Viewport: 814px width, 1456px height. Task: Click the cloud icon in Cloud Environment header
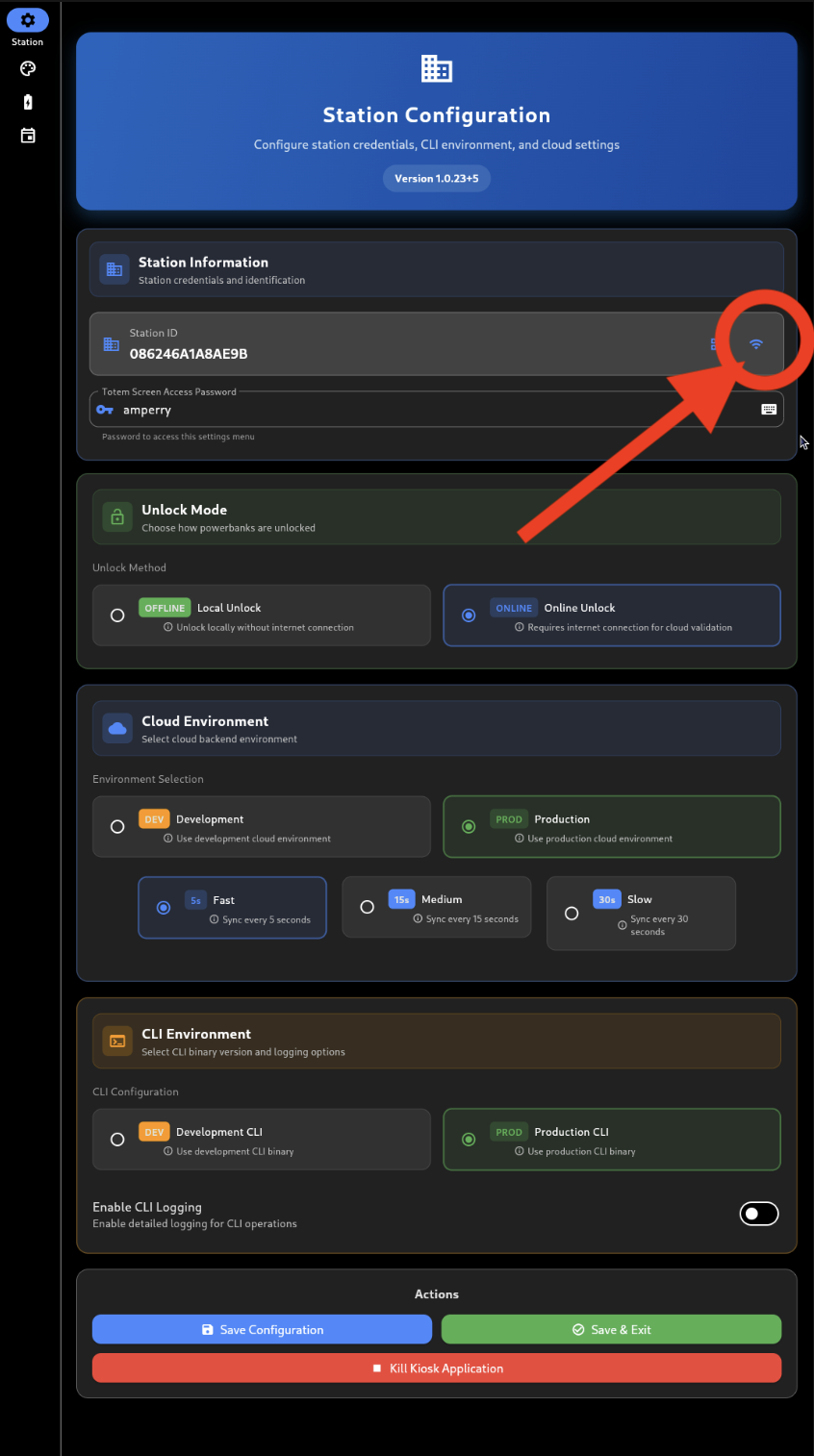116,728
